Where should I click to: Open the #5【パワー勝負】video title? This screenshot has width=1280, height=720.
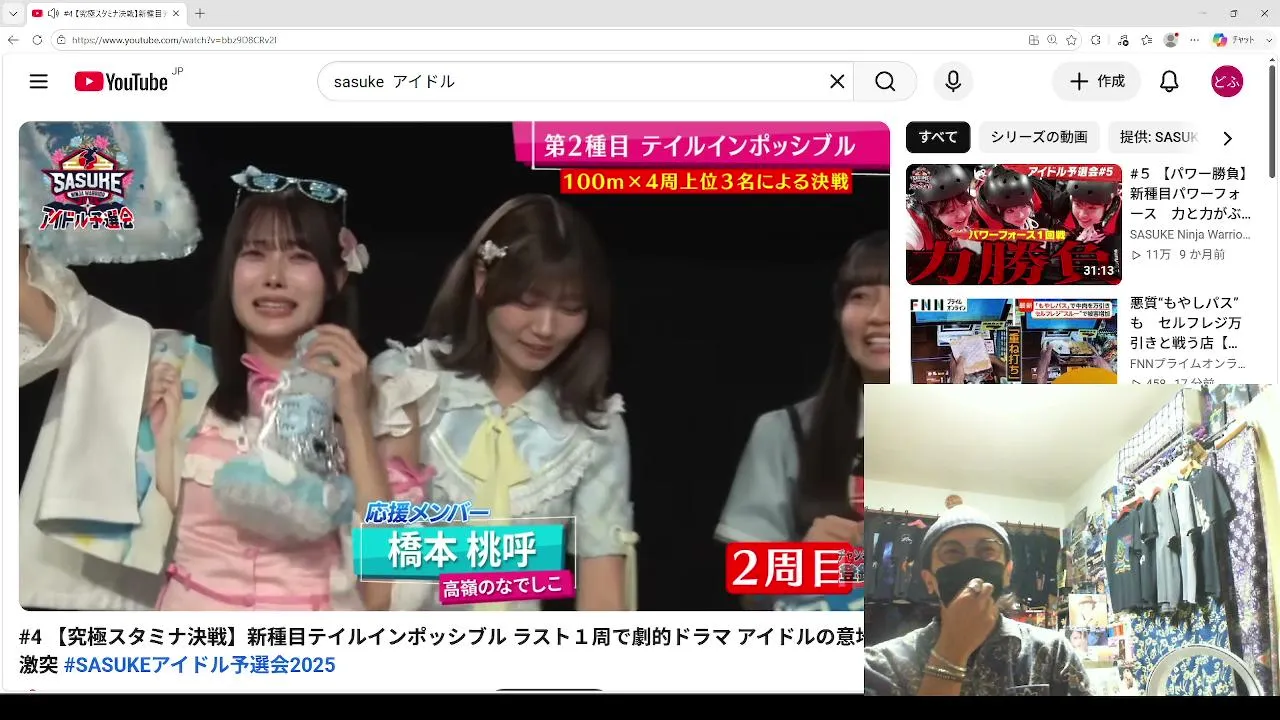pyautogui.click(x=1191, y=194)
